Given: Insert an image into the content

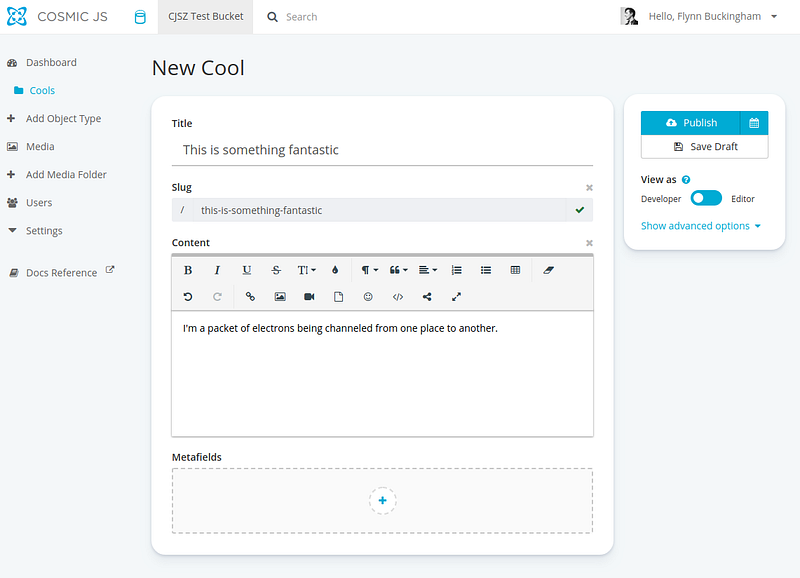Looking at the screenshot, I should pyautogui.click(x=280, y=297).
